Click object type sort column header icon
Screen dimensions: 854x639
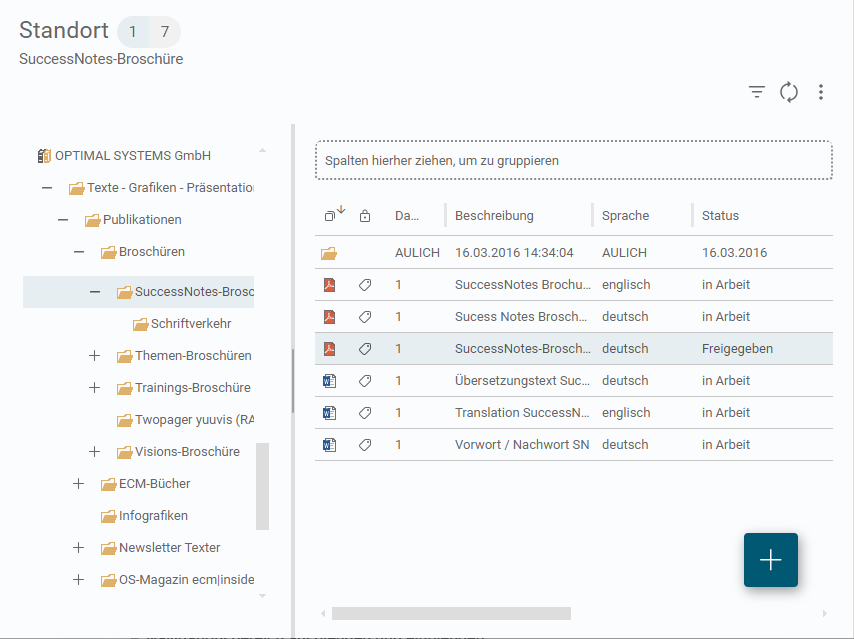pos(333,215)
